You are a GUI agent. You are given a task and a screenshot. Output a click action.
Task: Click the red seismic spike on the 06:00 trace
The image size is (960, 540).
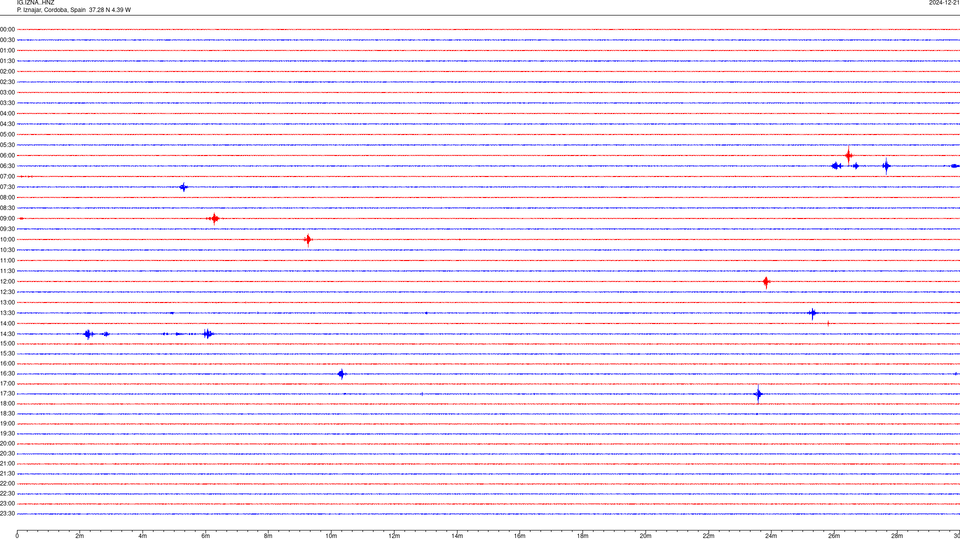[x=849, y=156]
